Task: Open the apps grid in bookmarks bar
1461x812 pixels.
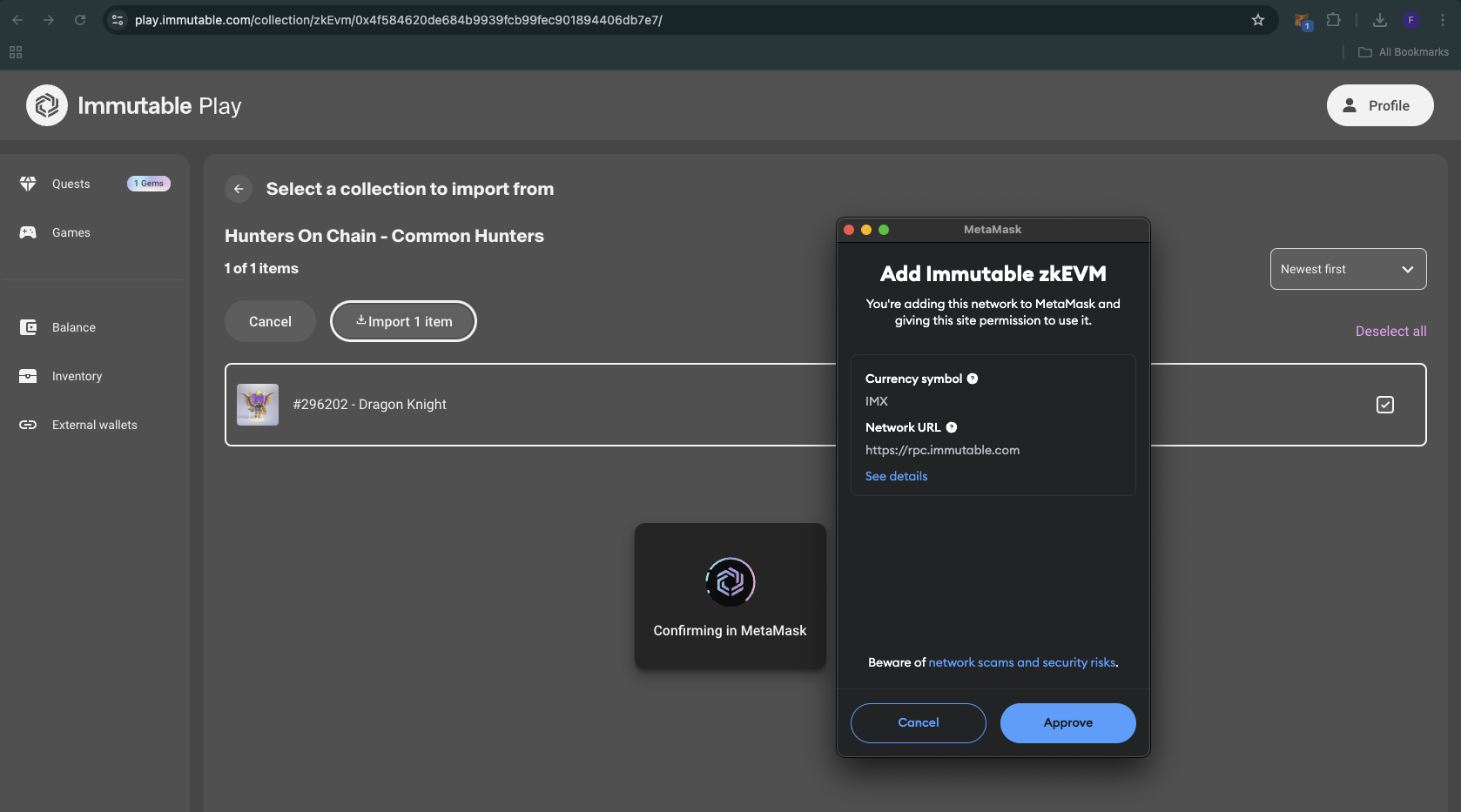Action: (x=16, y=52)
